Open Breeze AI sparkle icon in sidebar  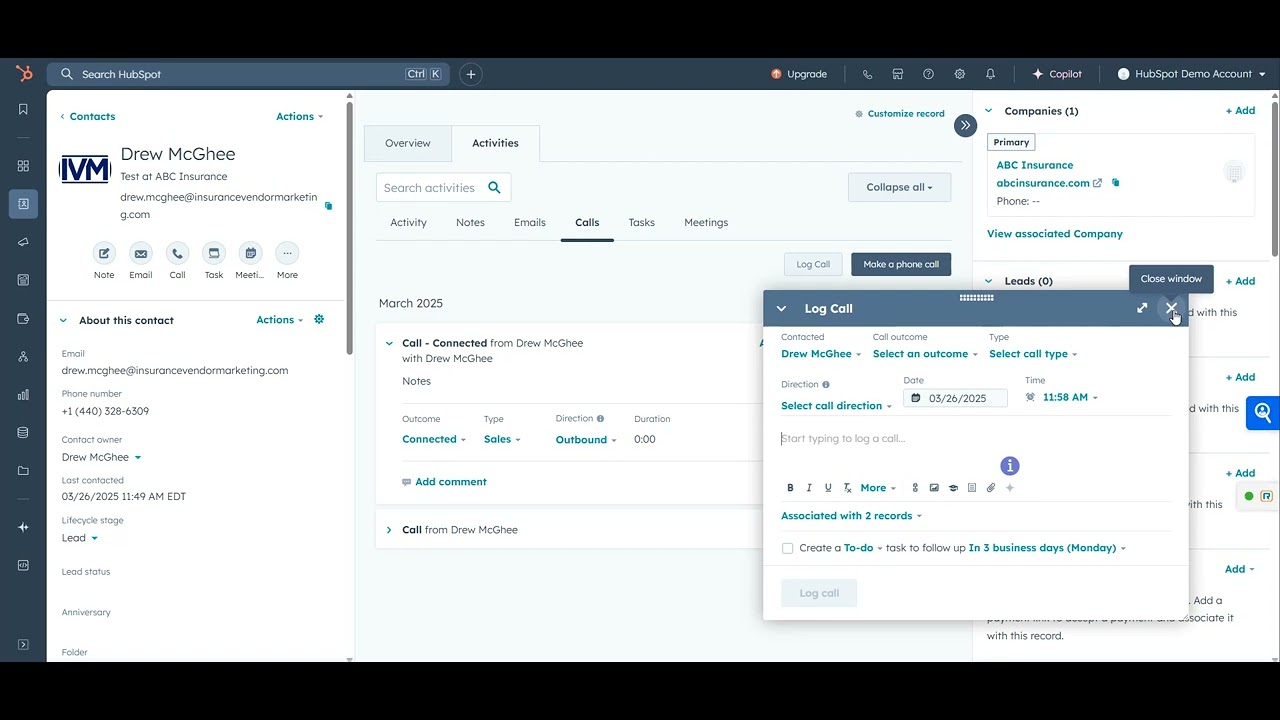[x=23, y=527]
